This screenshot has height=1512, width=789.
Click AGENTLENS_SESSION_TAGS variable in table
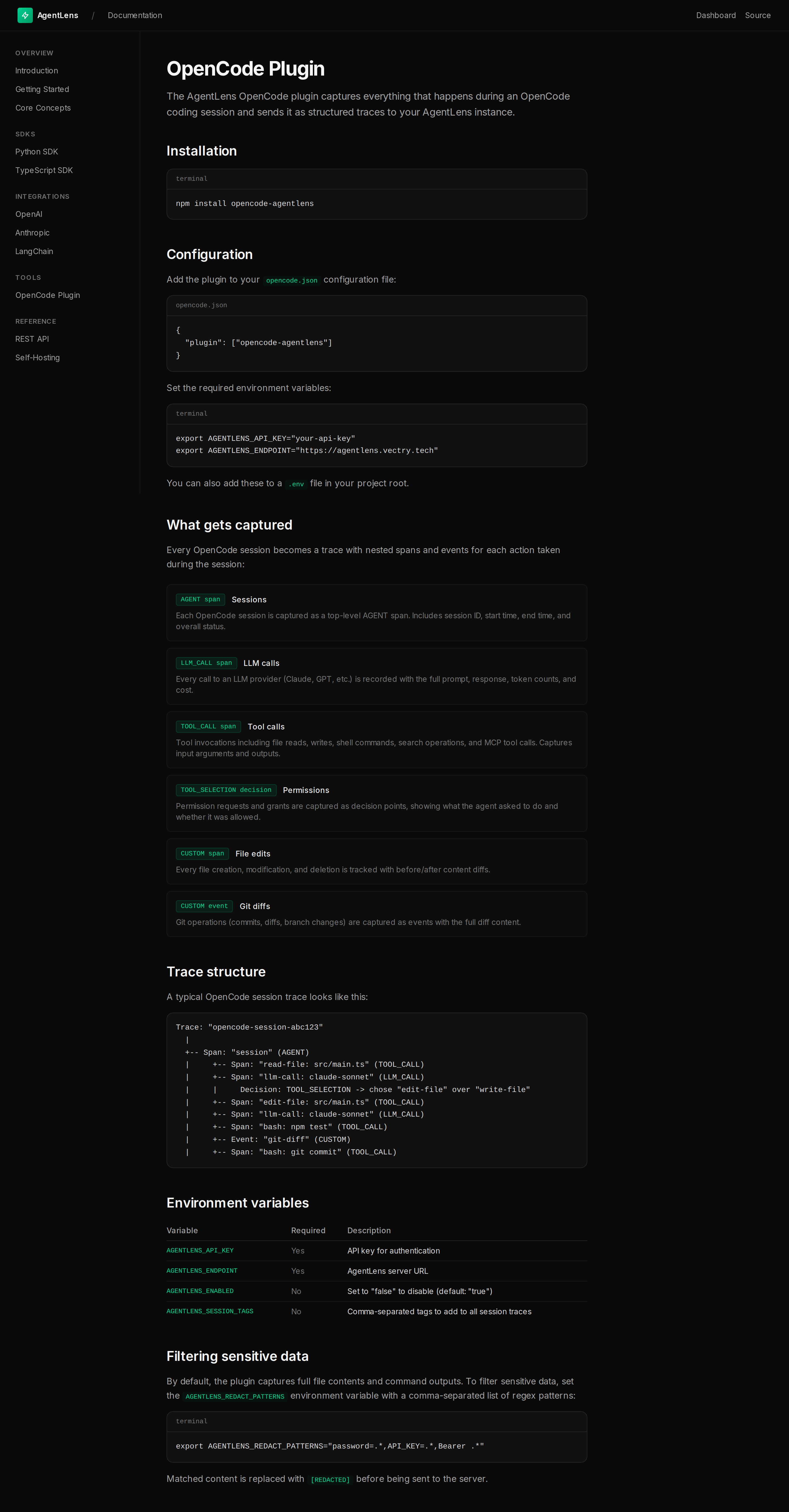coord(210,1311)
